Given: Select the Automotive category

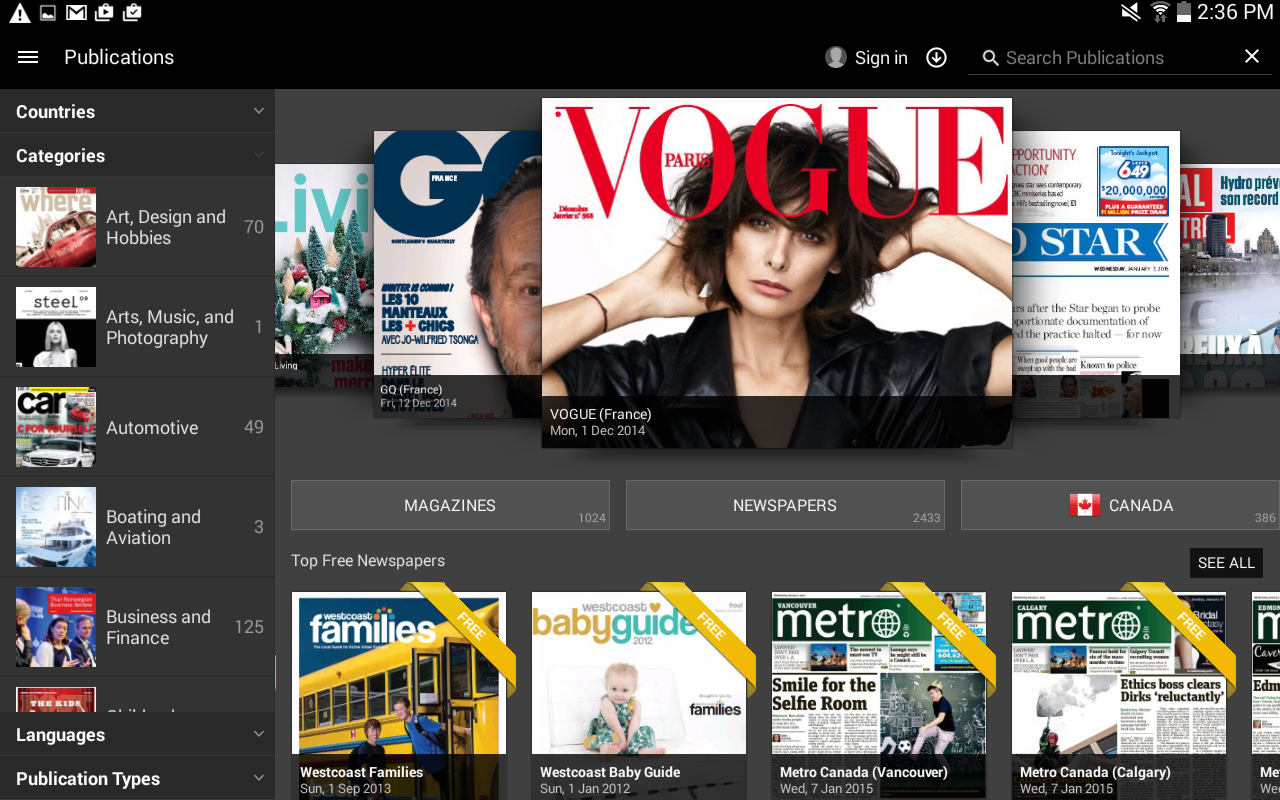Looking at the screenshot, I should tap(137, 427).
